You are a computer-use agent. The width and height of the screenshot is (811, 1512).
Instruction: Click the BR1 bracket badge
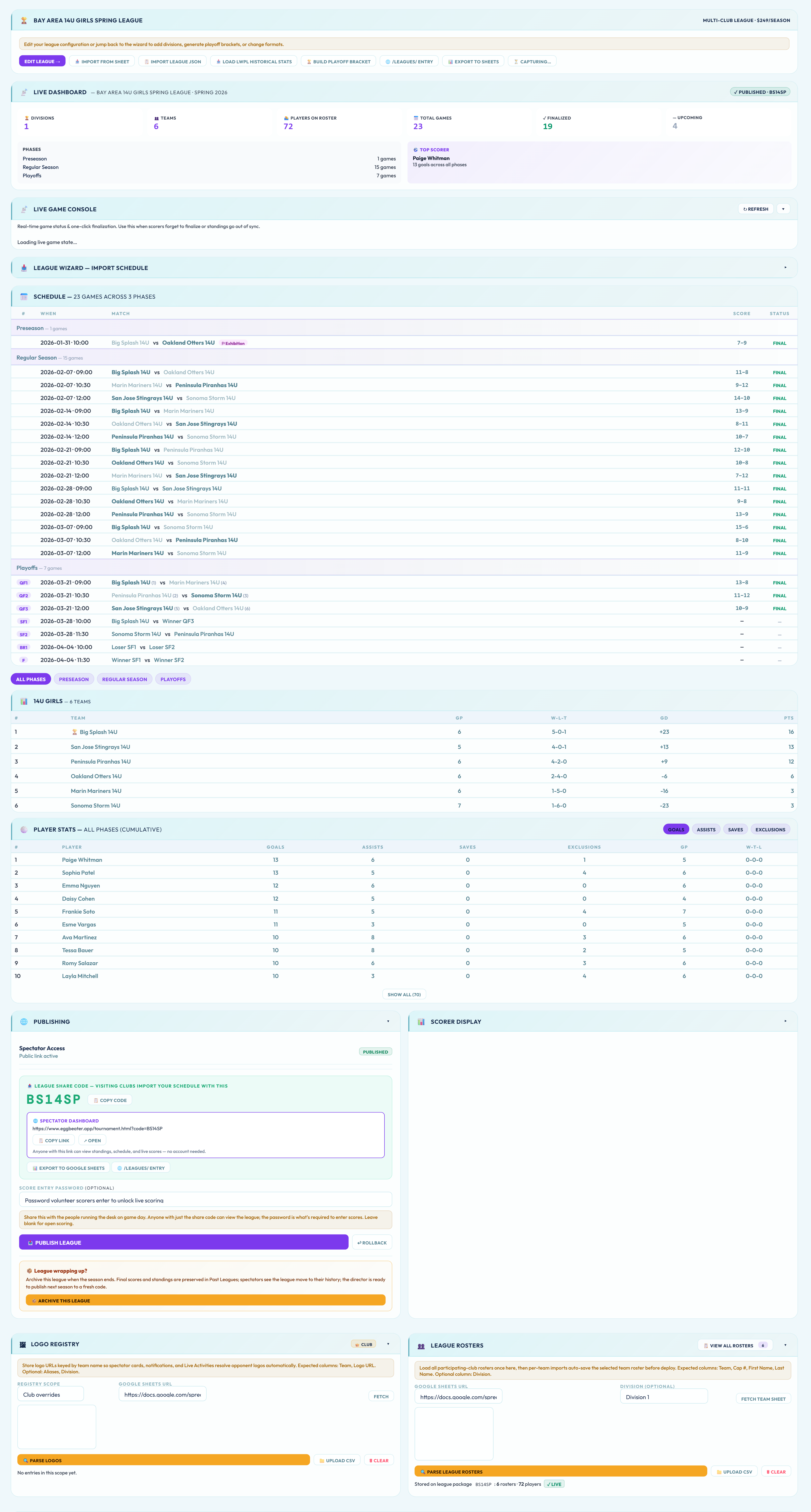pos(24,647)
